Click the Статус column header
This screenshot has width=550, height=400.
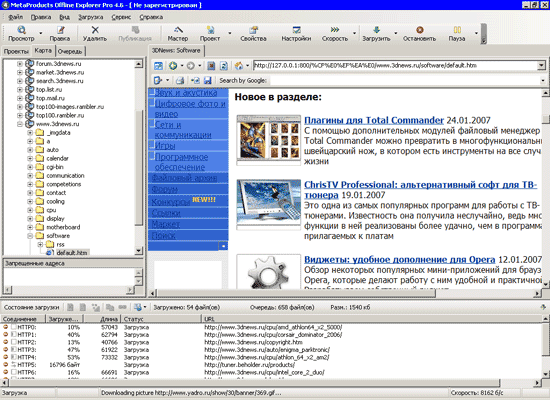pos(161,319)
